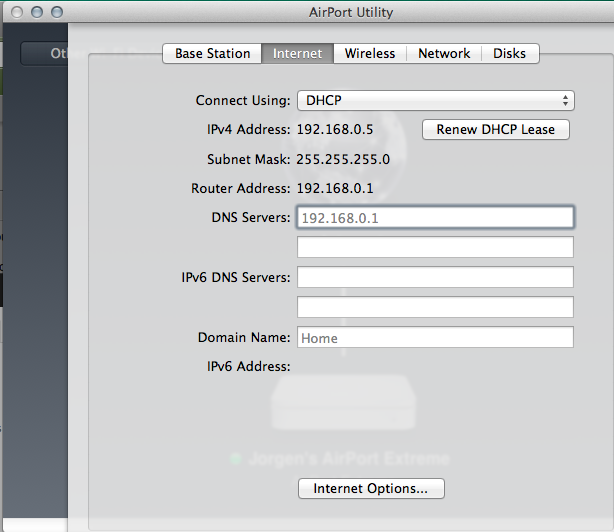
Task: Switch to the Base Station tab
Action: 212,53
